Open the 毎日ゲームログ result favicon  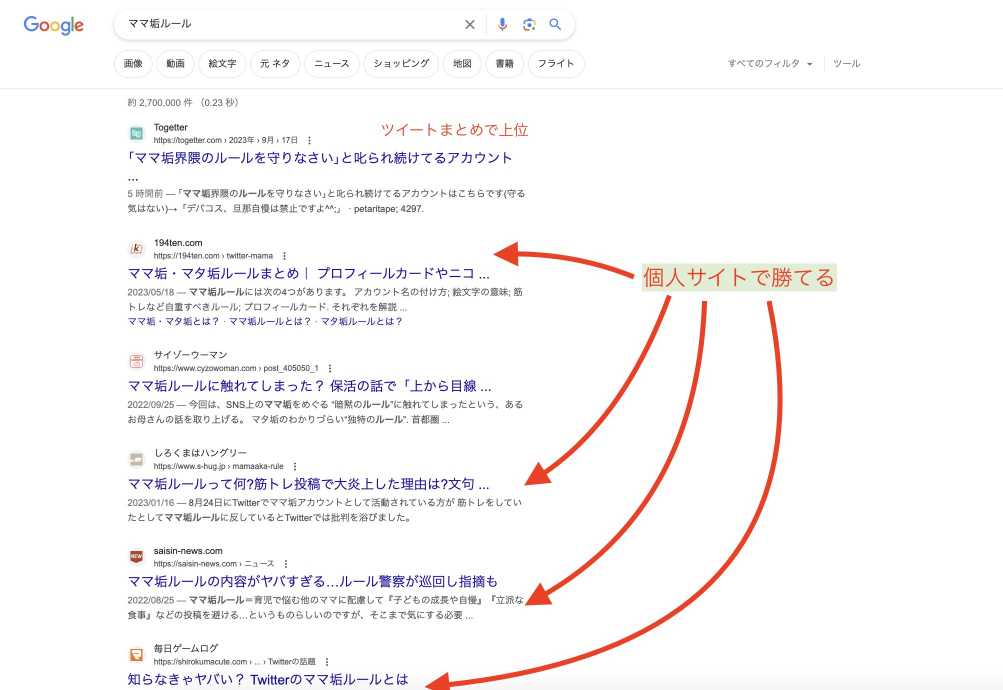(136, 655)
